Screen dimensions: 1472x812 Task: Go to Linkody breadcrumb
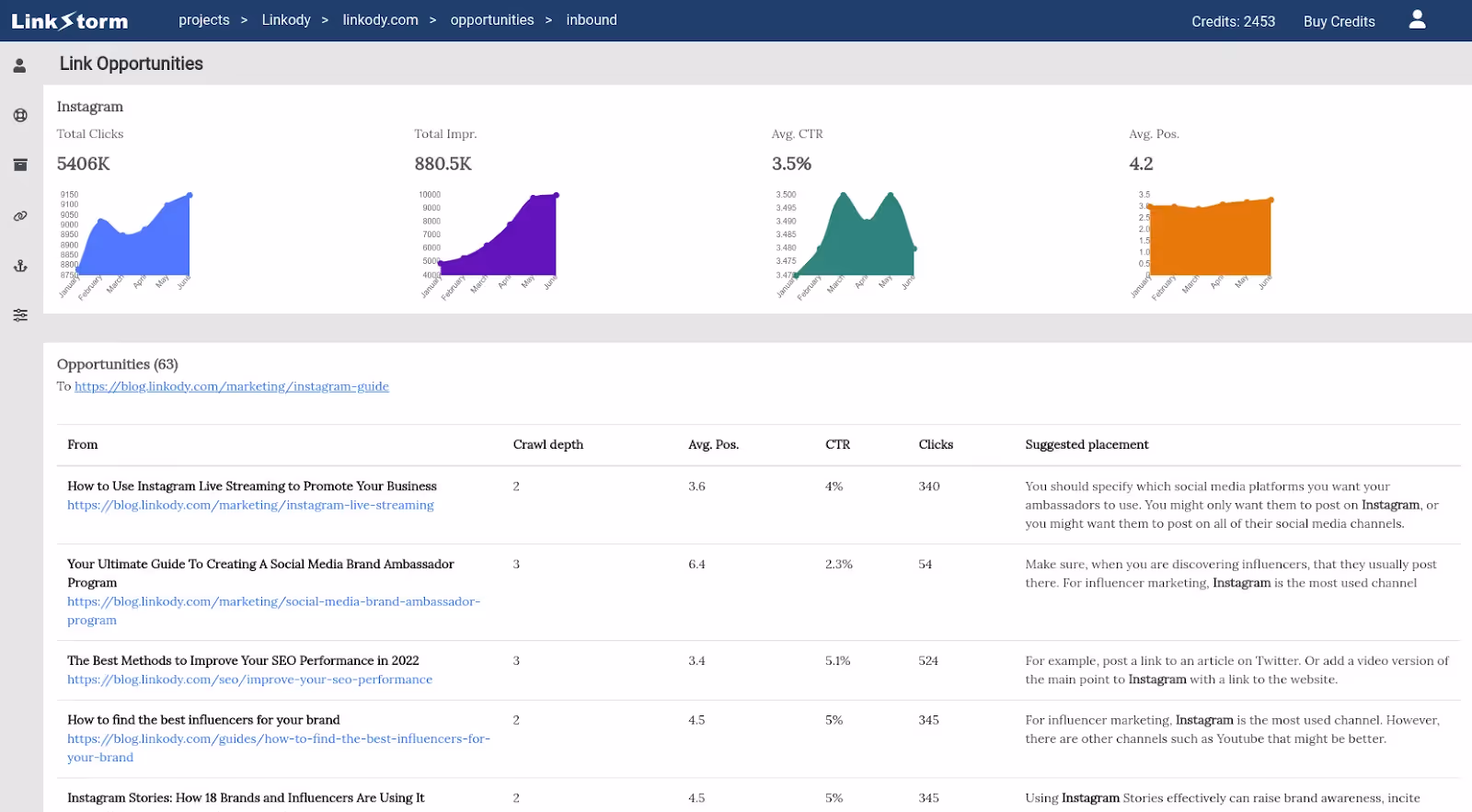pyautogui.click(x=286, y=20)
